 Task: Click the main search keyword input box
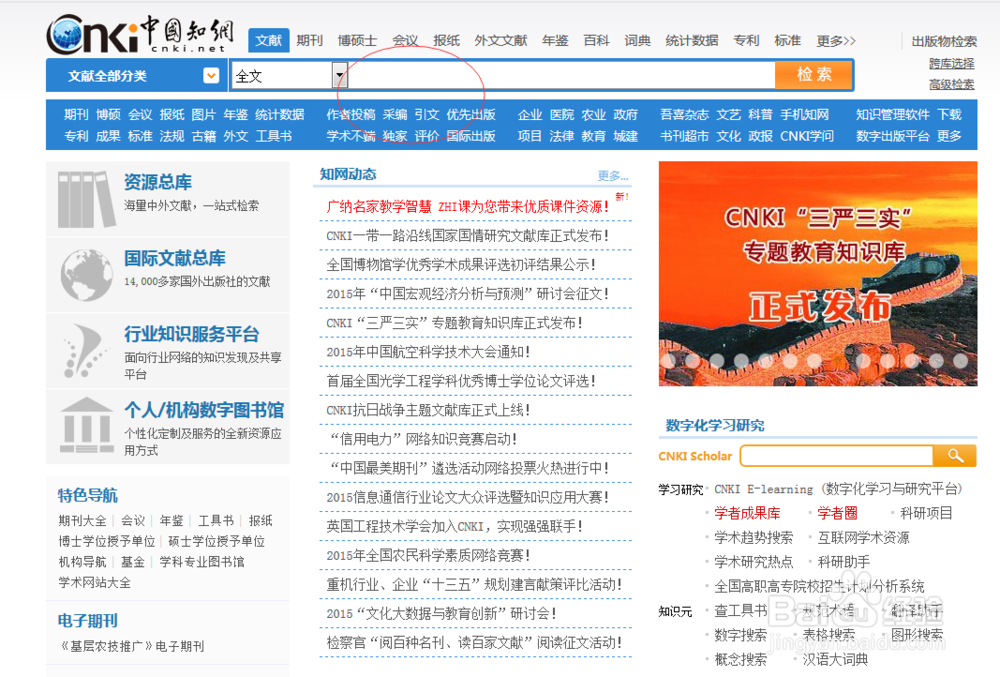click(x=561, y=76)
